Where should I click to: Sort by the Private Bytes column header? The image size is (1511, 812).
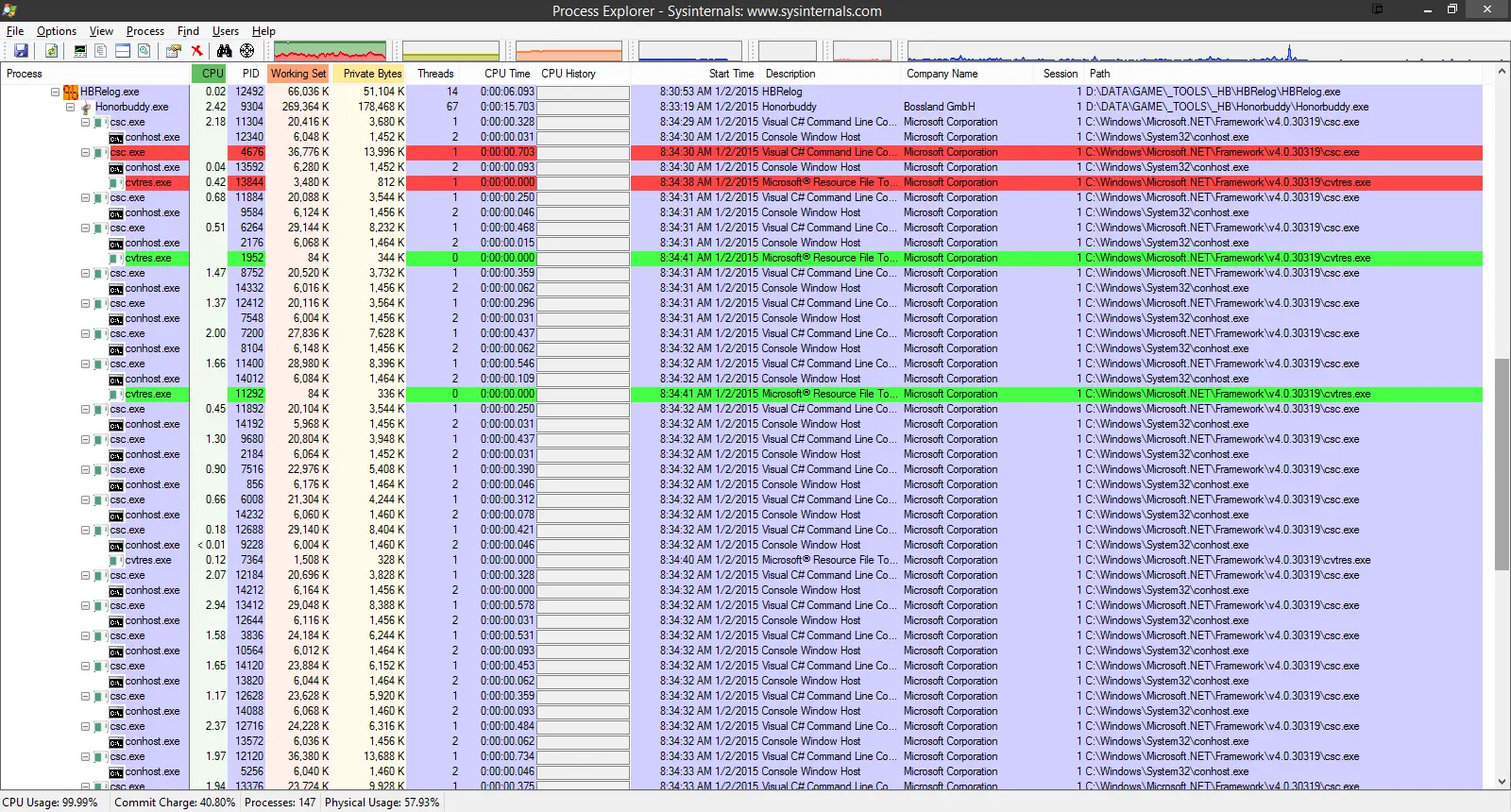point(369,74)
